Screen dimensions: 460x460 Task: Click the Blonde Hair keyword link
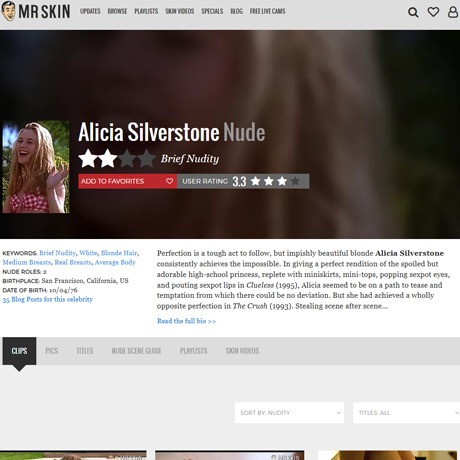(x=119, y=253)
